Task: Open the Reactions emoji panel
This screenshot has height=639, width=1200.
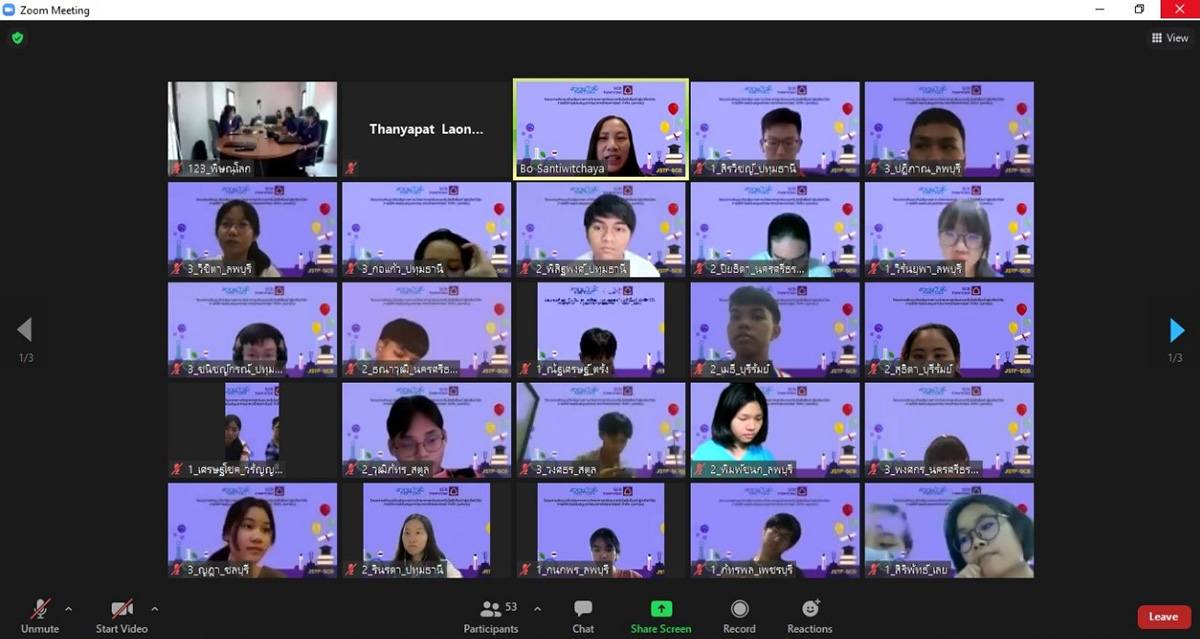Action: (809, 613)
